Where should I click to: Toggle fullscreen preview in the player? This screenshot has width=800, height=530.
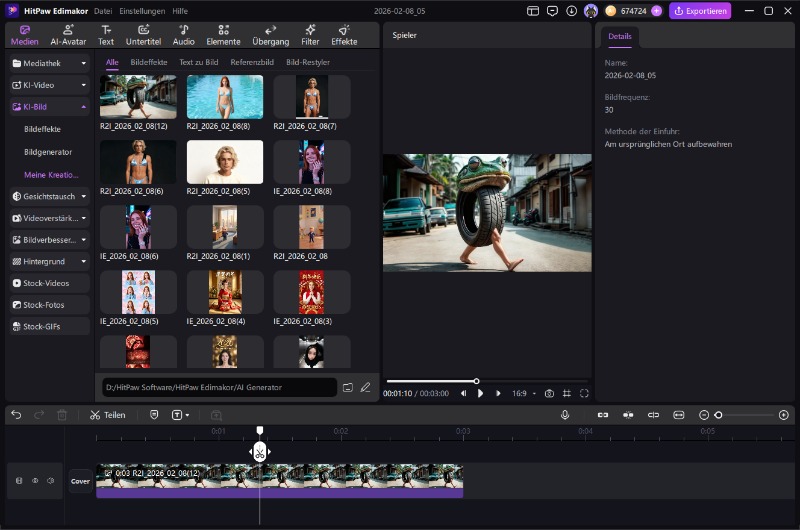click(584, 394)
